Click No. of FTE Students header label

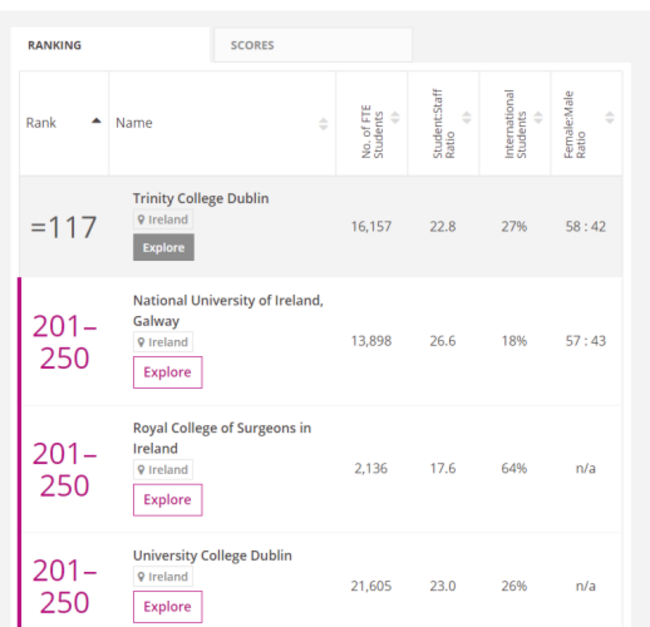point(372,132)
